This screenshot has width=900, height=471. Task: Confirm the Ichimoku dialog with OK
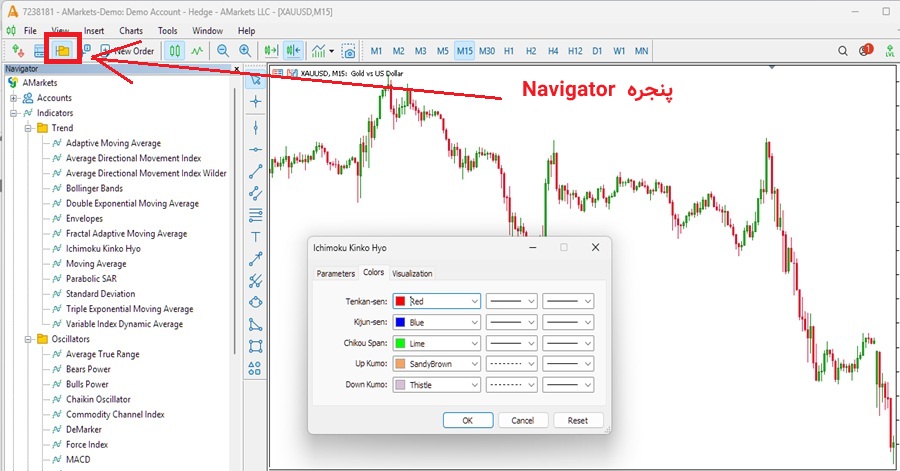468,421
